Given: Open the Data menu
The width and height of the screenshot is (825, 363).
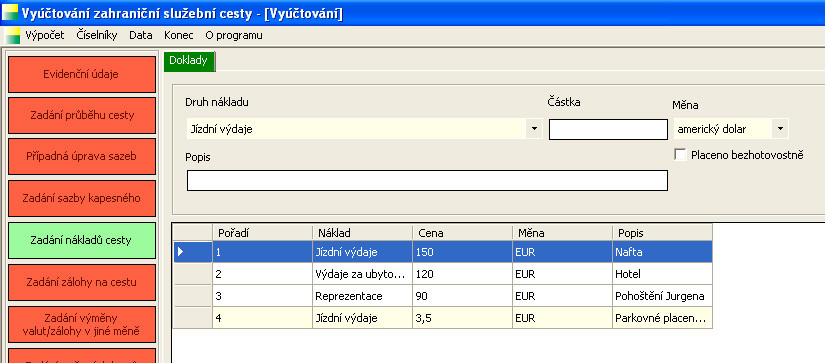Looking at the screenshot, I should pos(140,35).
